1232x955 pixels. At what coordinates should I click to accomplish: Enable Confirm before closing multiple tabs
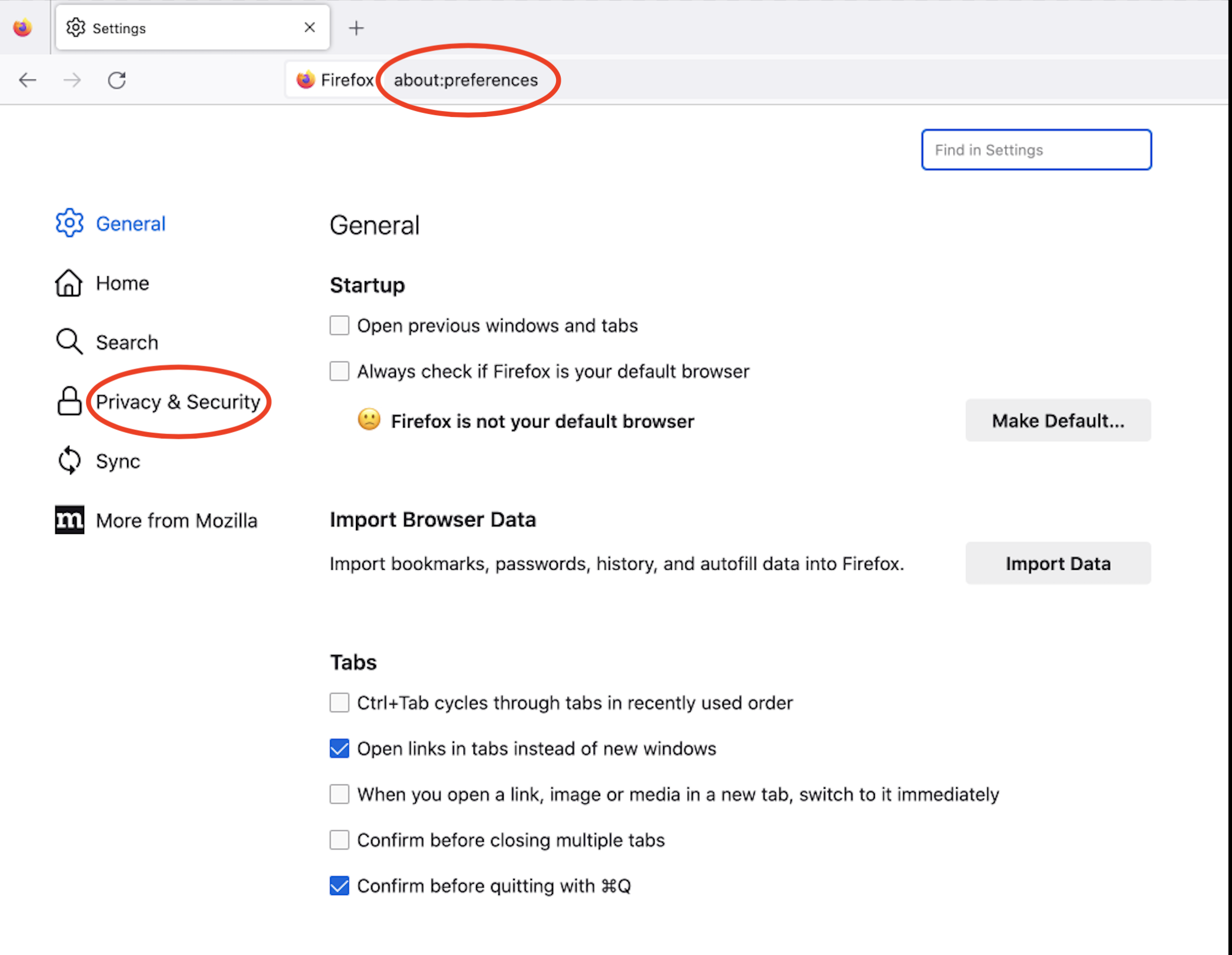(x=339, y=840)
